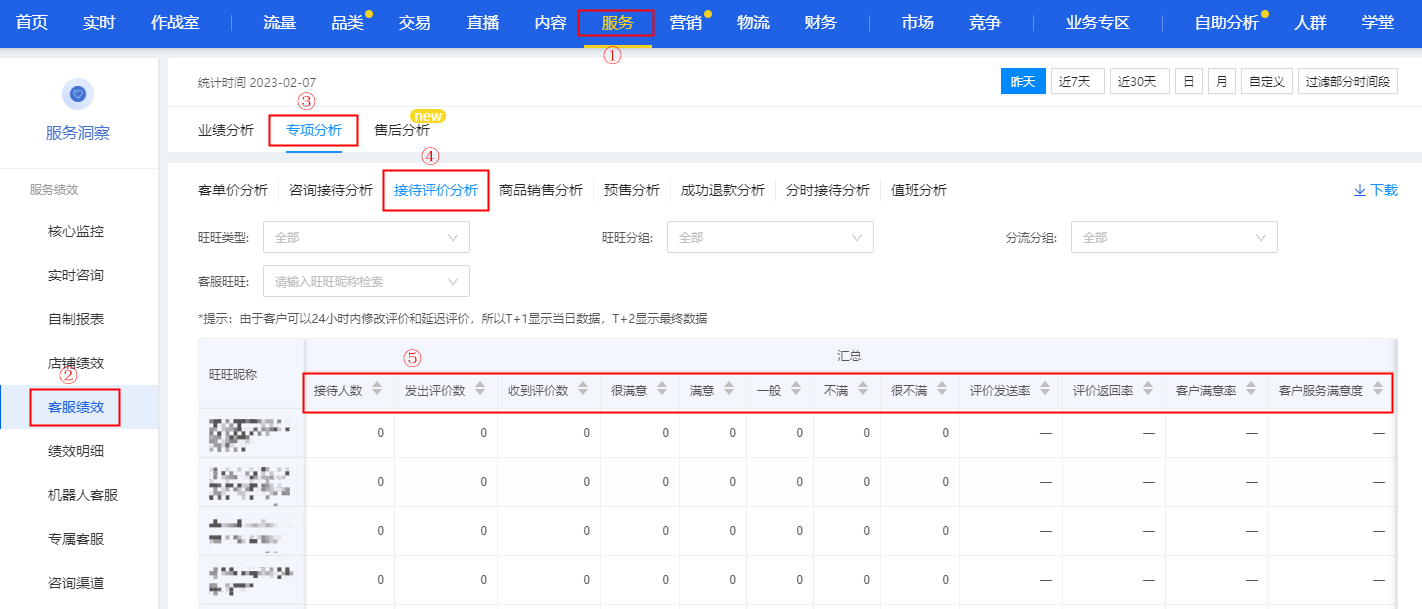This screenshot has width=1422, height=609.
Task: Open 服务 in top navigation
Action: (618, 22)
